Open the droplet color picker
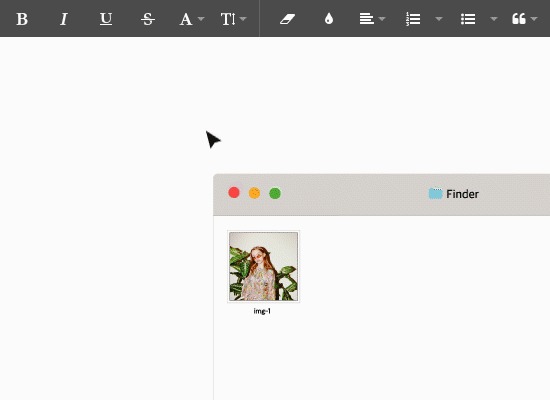This screenshot has width=550, height=400. [x=329, y=19]
